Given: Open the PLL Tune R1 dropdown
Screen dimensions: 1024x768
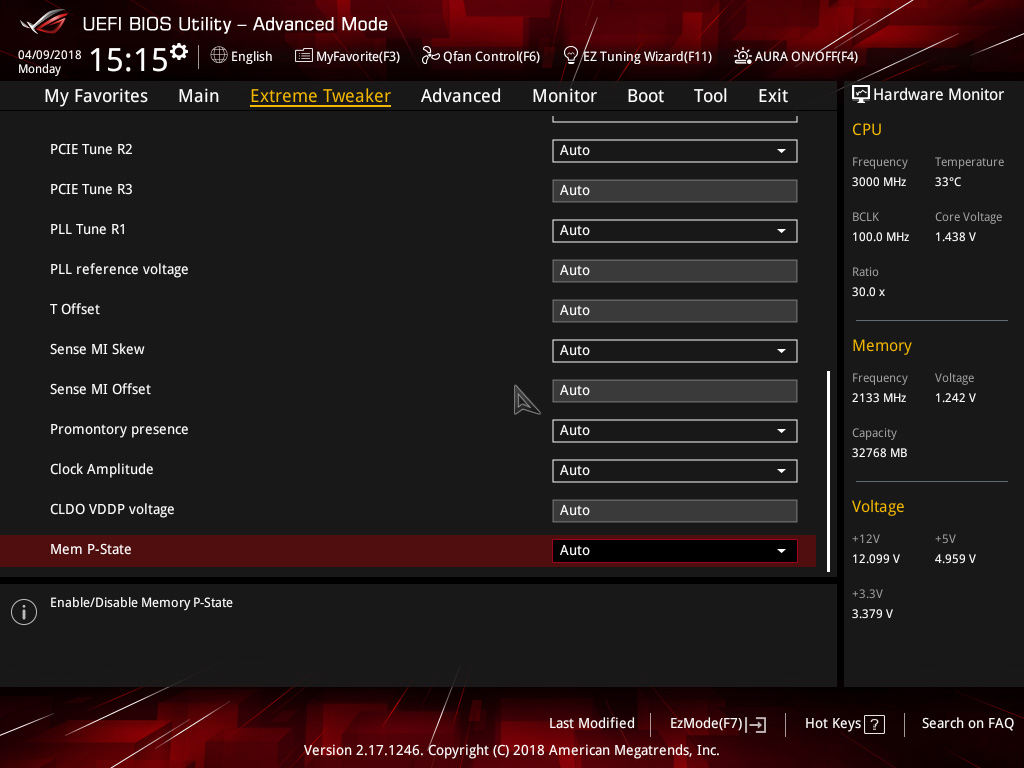Looking at the screenshot, I should pos(675,231).
